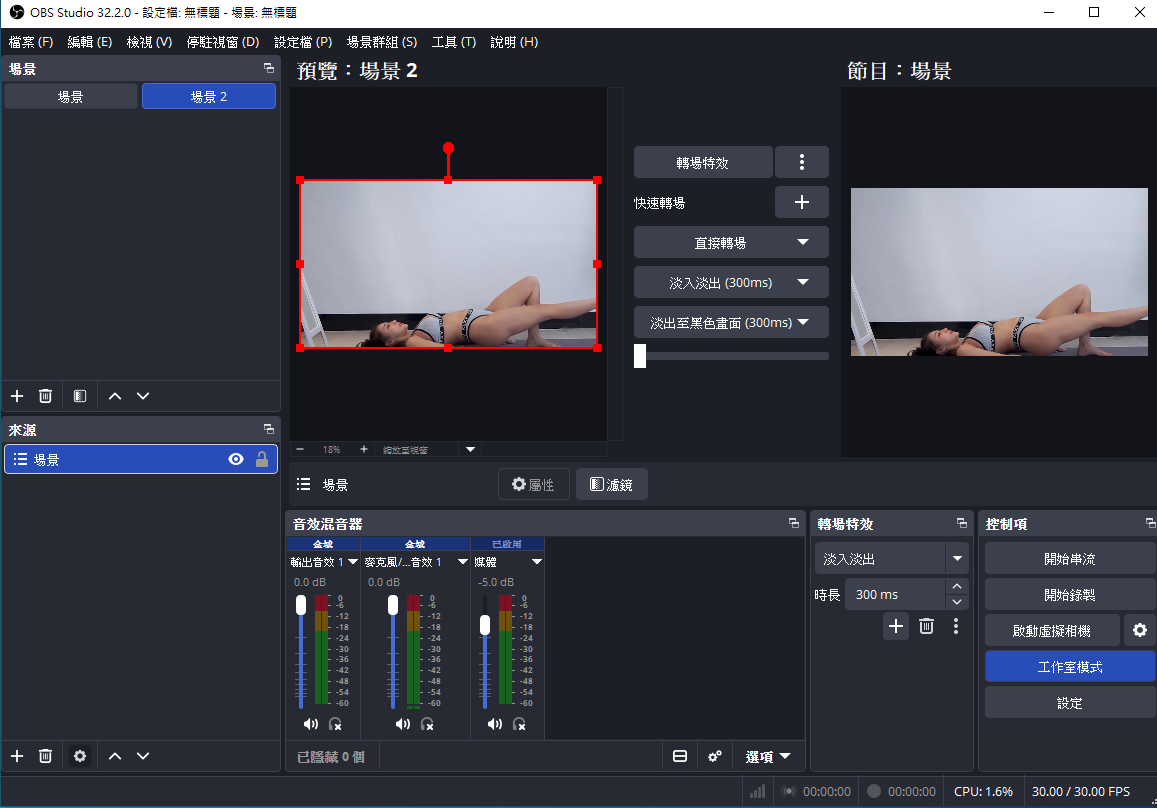This screenshot has width=1157, height=808.
Task: Mute the 媒體 audio channel speaker
Action: tap(494, 724)
